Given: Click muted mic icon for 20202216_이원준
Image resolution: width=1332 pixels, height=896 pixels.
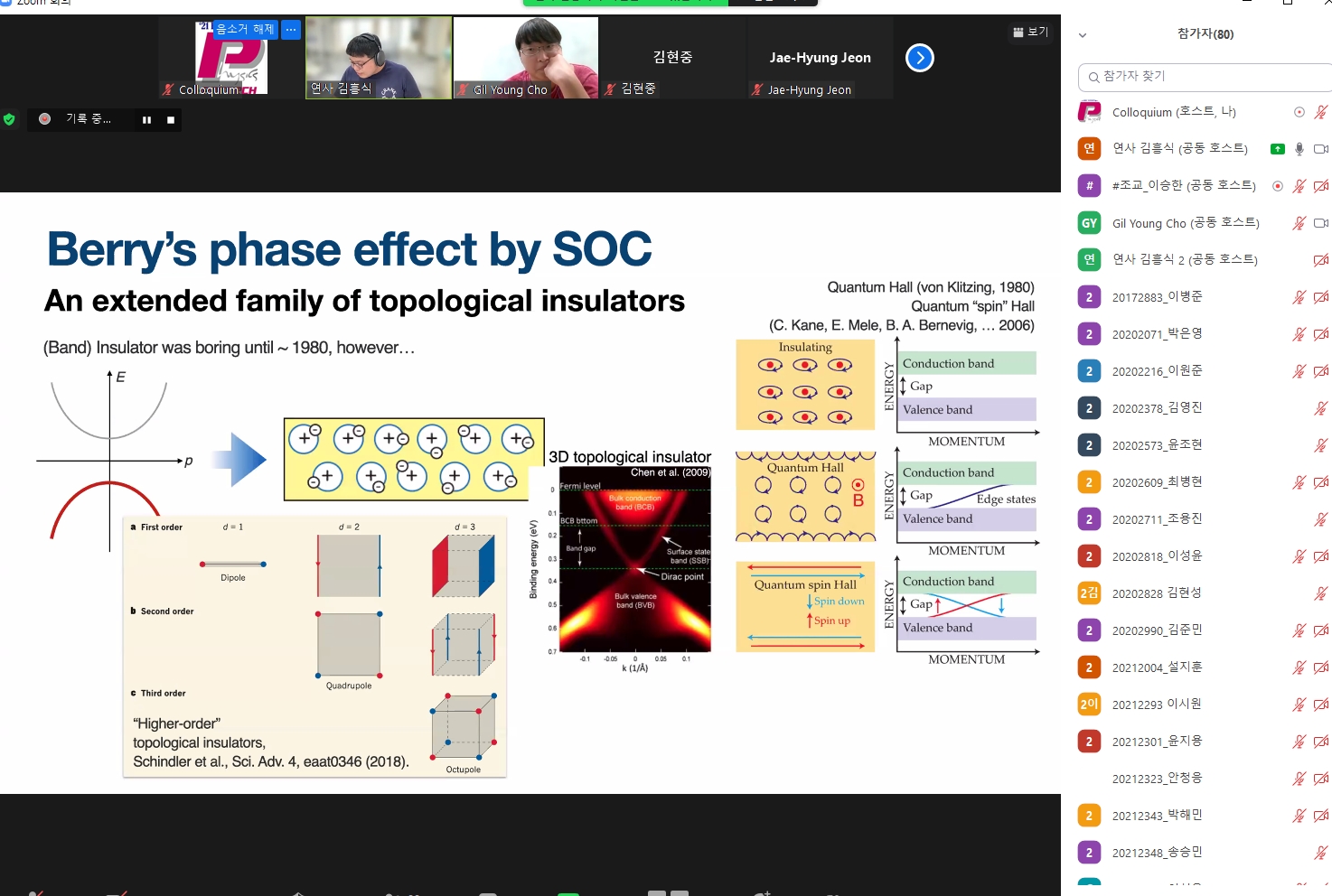Looking at the screenshot, I should click(x=1299, y=371).
